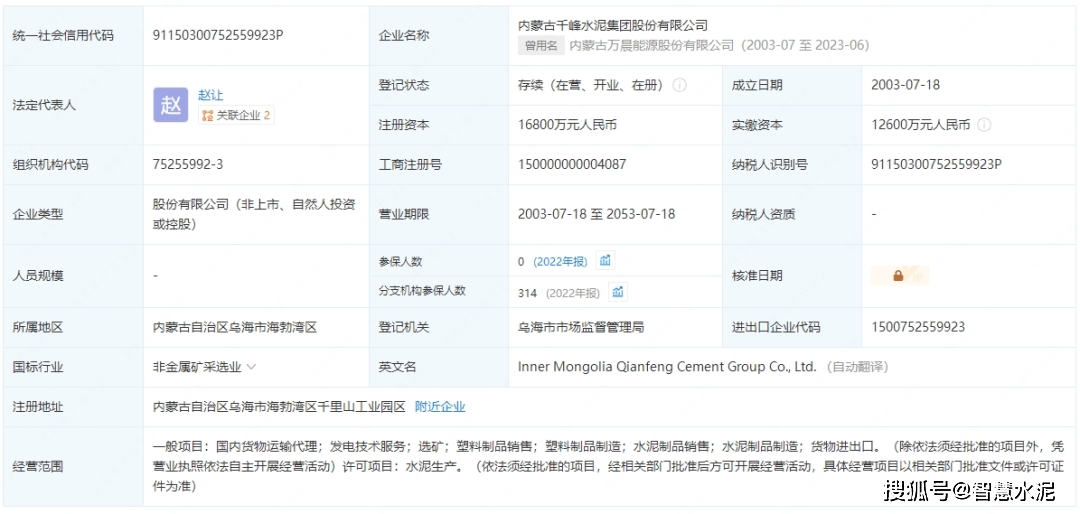Open the chart icon in the 参保人数 row

tap(605, 261)
